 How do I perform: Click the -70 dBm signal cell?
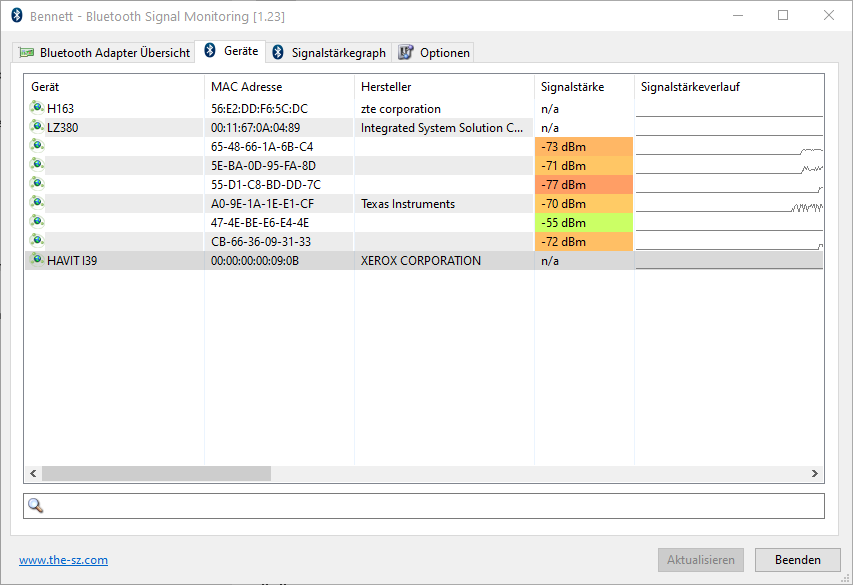pos(584,204)
